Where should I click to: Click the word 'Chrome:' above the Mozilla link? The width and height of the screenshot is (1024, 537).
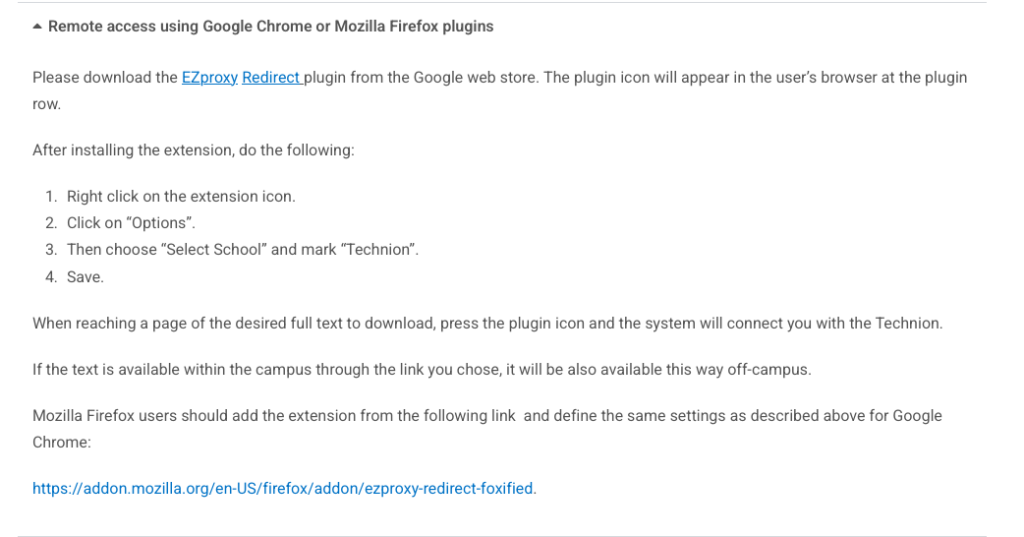[62, 442]
